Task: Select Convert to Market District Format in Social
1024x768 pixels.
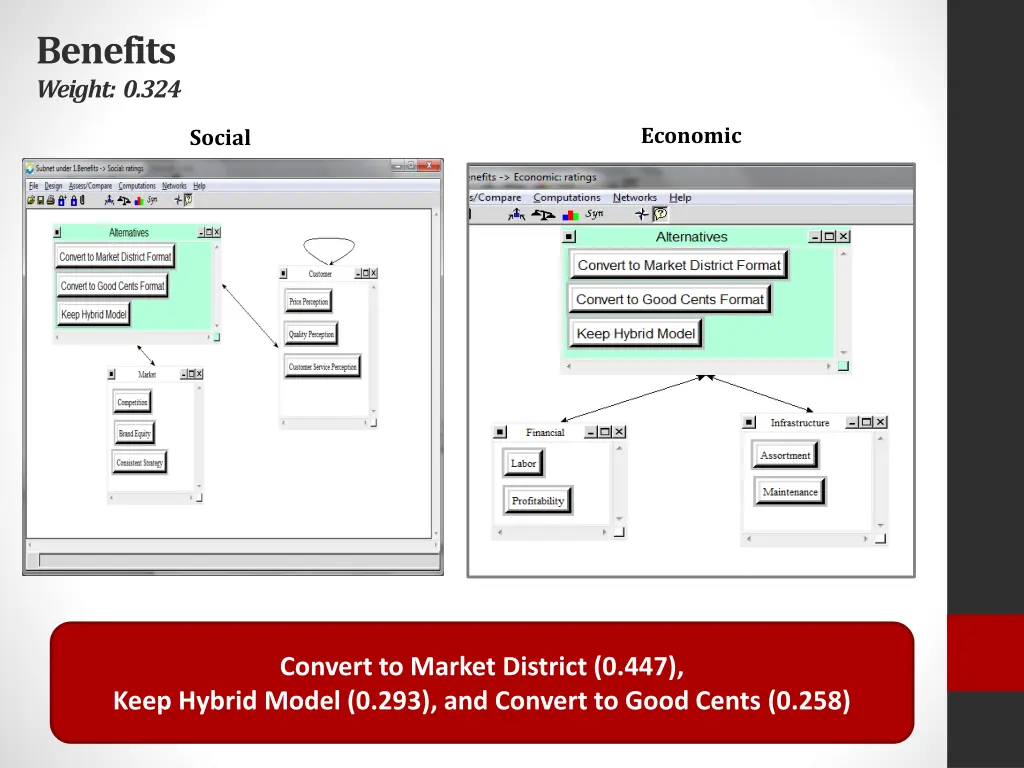Action: (115, 257)
